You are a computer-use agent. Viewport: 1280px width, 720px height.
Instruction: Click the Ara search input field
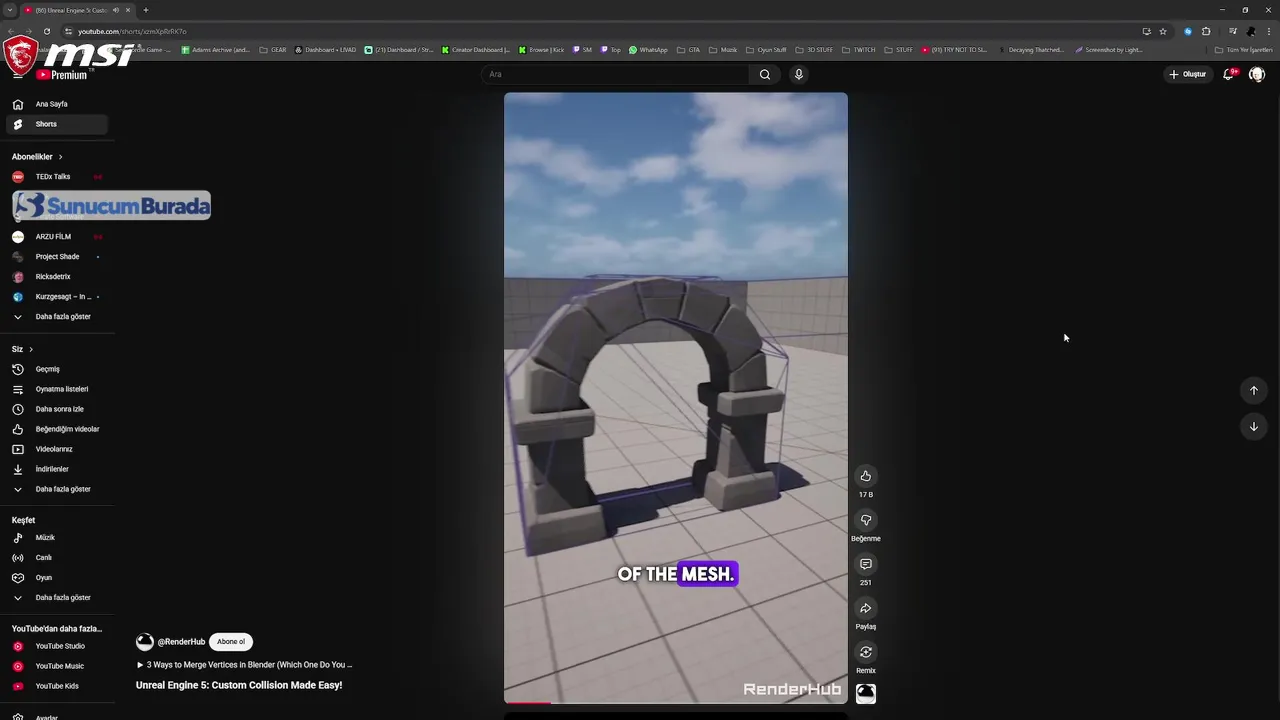pos(615,74)
